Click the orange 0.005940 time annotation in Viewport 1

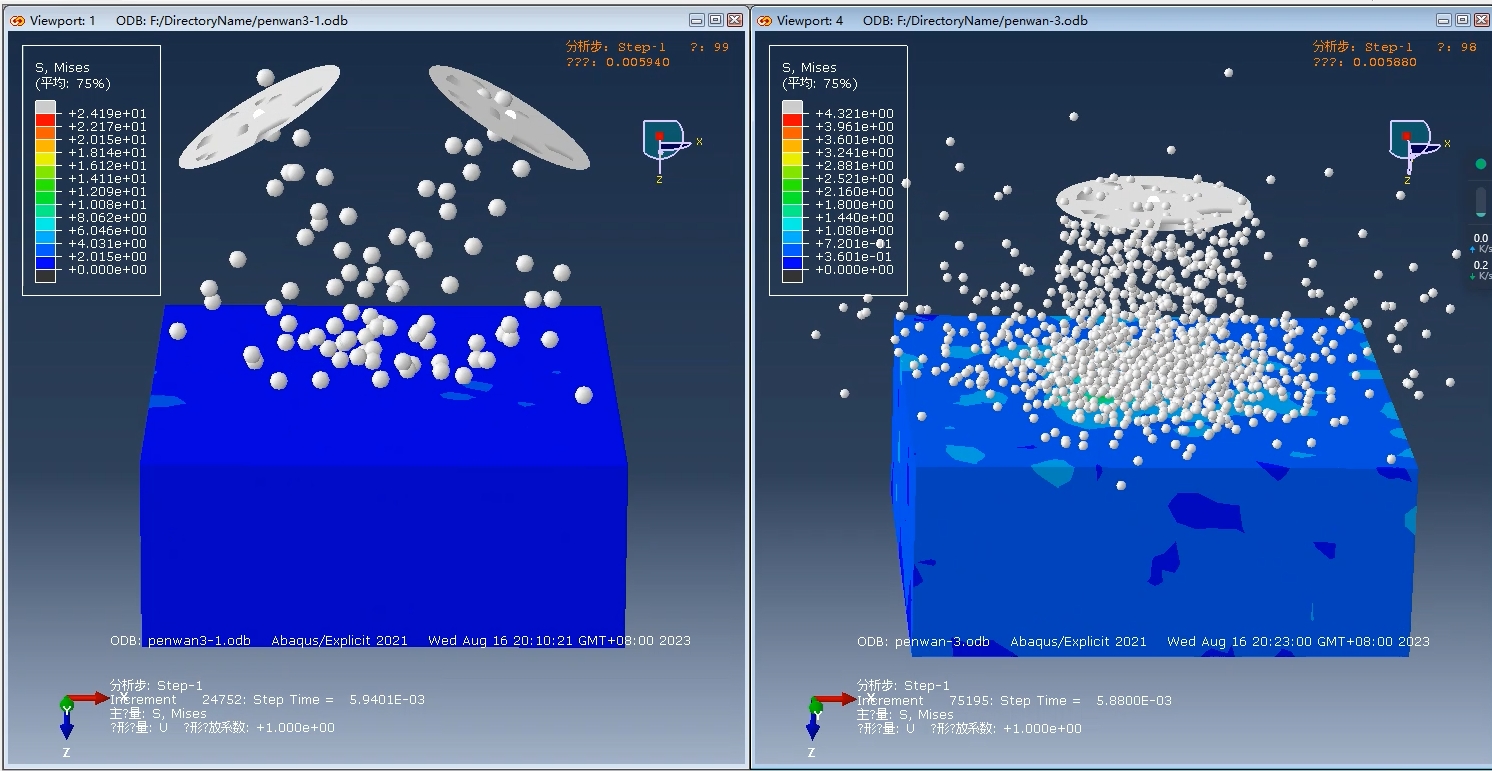(x=617, y=62)
